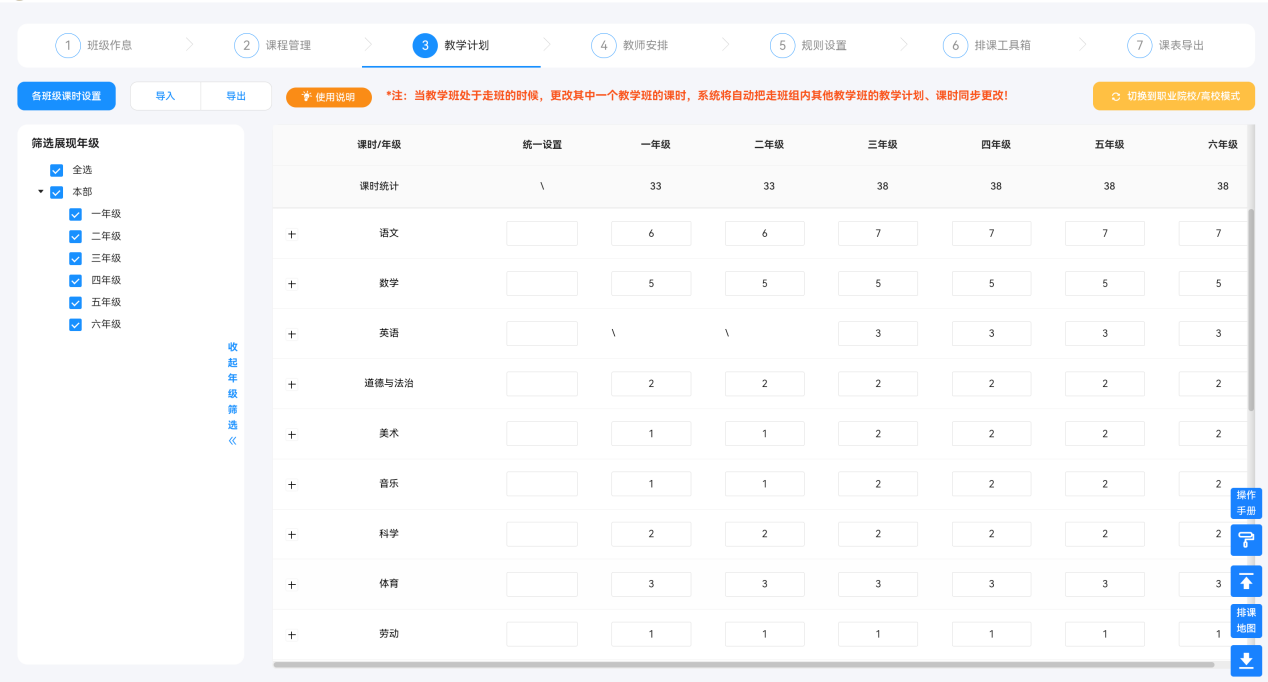Open the 排课地图 floating button
The height and width of the screenshot is (682, 1268).
click(1246, 620)
